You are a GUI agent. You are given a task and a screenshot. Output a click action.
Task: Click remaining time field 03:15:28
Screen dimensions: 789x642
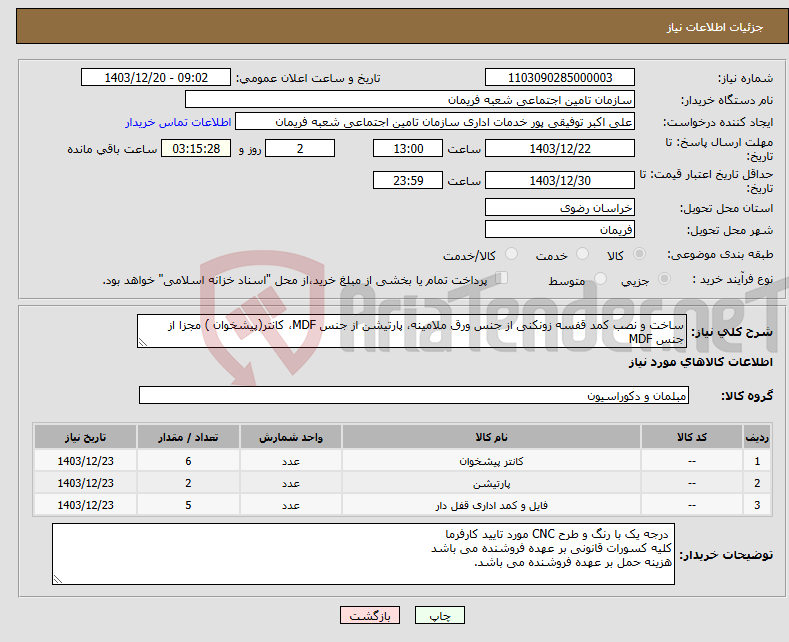coord(196,148)
